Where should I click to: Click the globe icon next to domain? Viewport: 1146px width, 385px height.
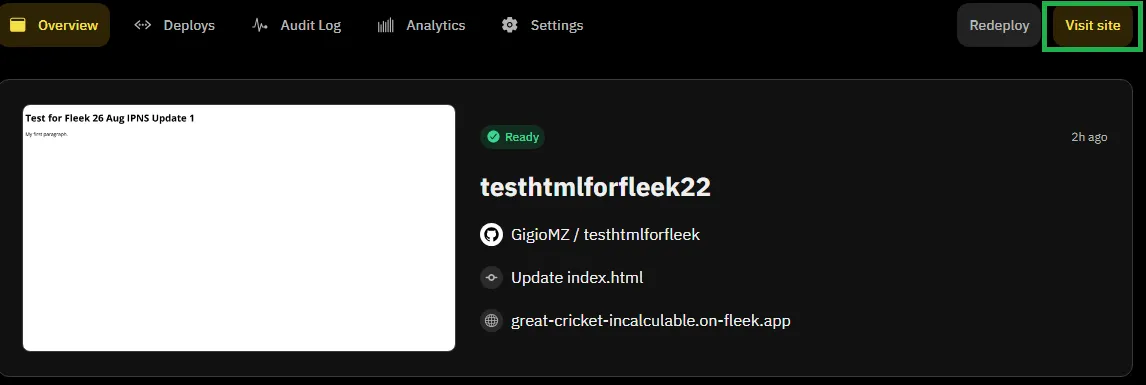click(x=491, y=320)
